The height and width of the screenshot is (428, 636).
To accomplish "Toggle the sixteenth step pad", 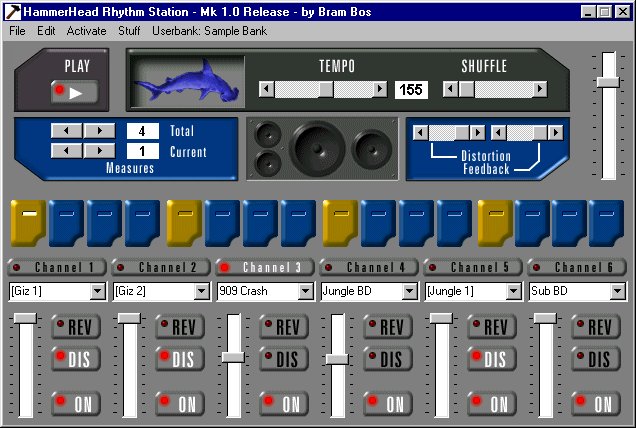I will 606,223.
